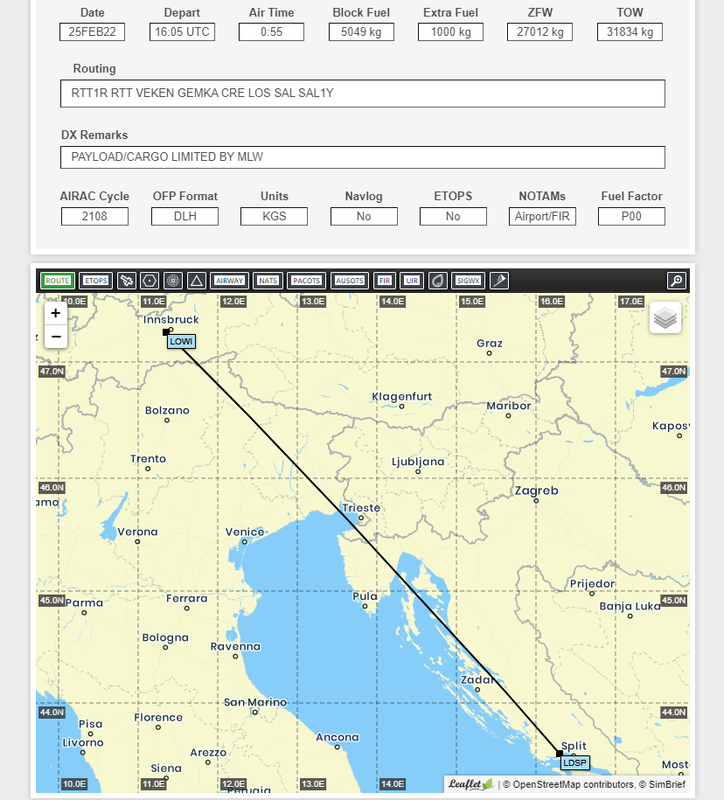724x800 pixels.
Task: Click the Zagreb city label on map
Action: pyautogui.click(x=536, y=491)
